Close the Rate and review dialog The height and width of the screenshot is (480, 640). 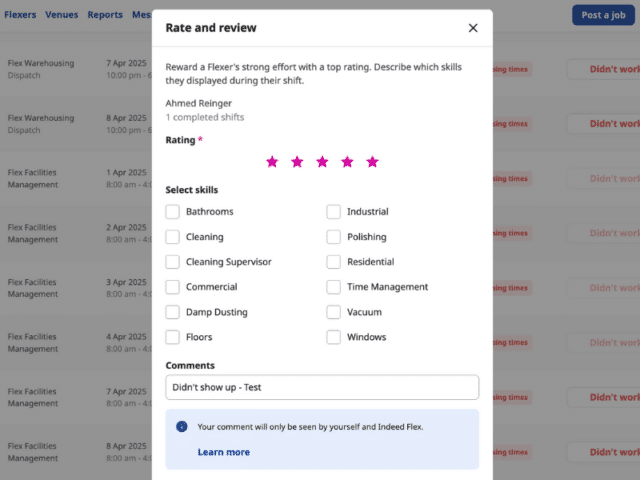[x=473, y=28]
